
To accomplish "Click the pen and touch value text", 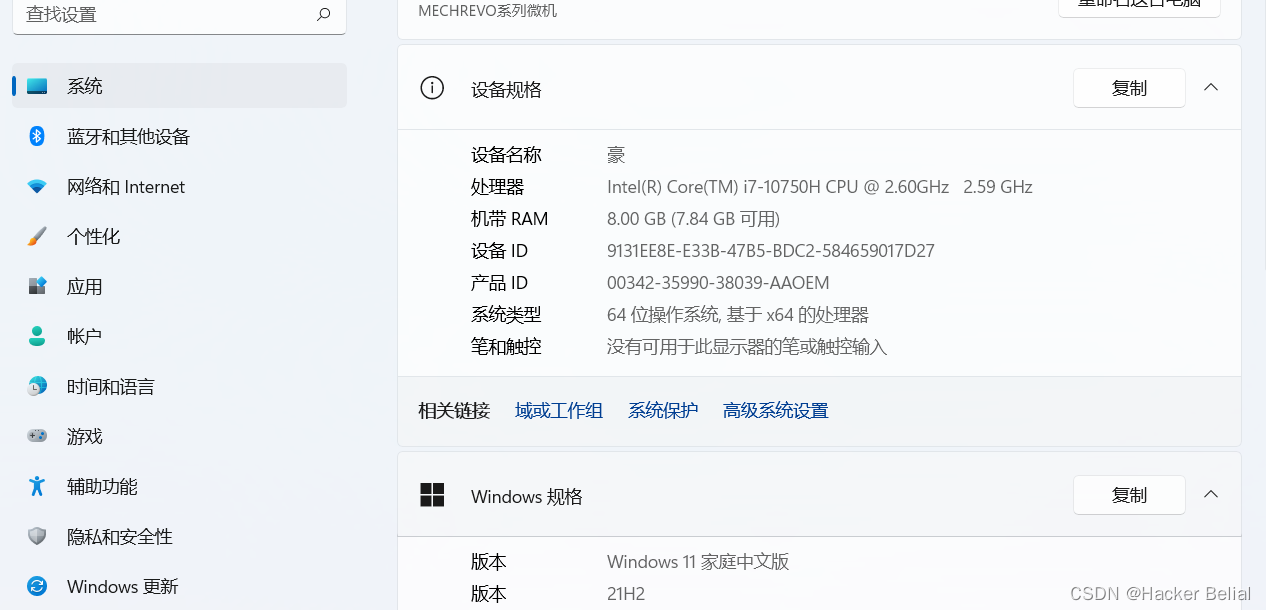I will click(x=747, y=347).
